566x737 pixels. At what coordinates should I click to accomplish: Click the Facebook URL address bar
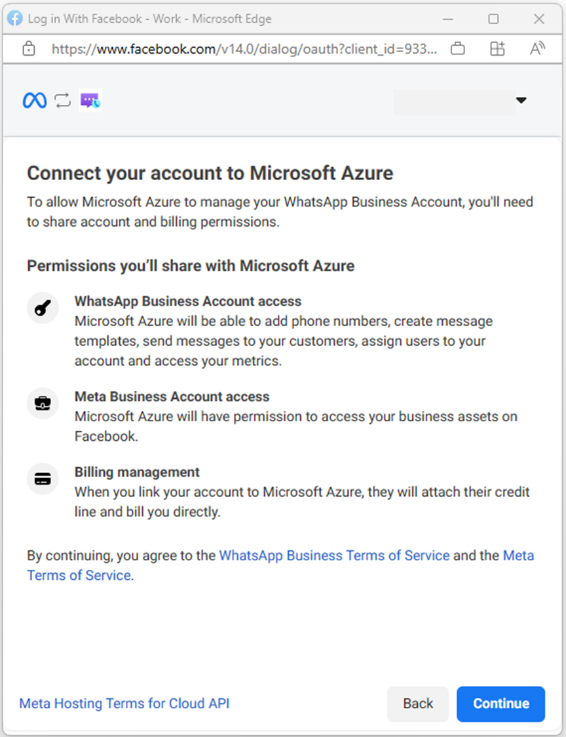[244, 49]
